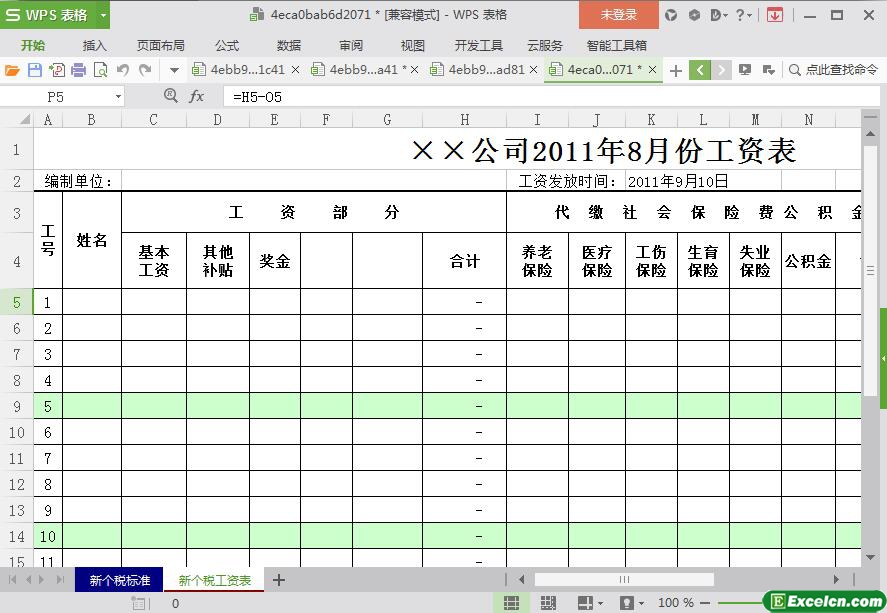Screen dimensions: 887x613
Task: Click the Open folder icon in quick toolbar
Action: click(12, 70)
